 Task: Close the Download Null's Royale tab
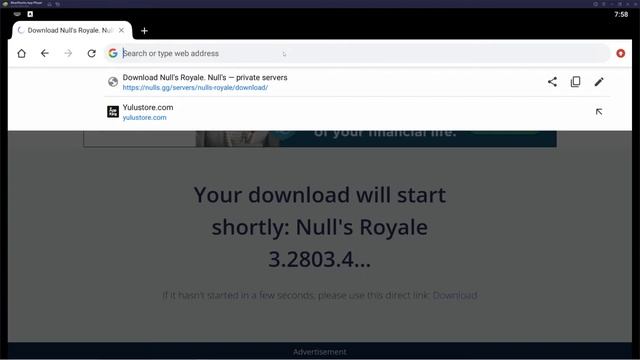tap(121, 30)
